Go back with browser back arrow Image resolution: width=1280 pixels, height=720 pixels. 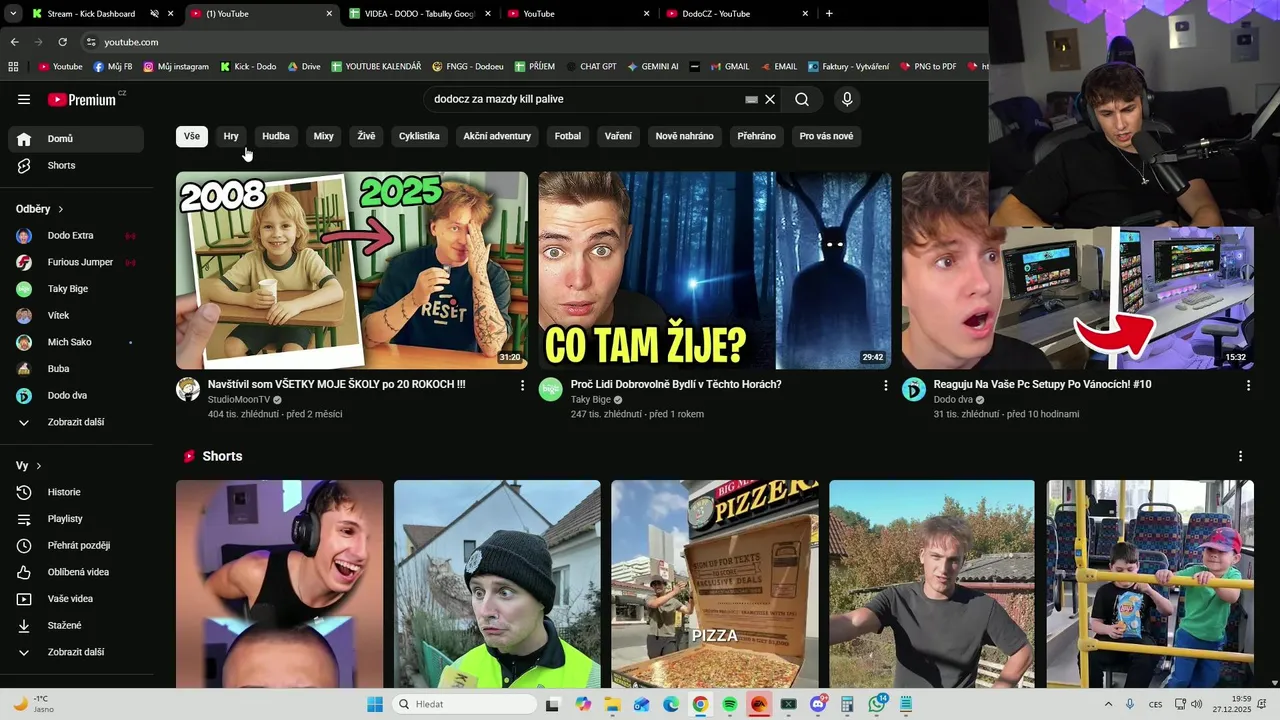[x=14, y=42]
